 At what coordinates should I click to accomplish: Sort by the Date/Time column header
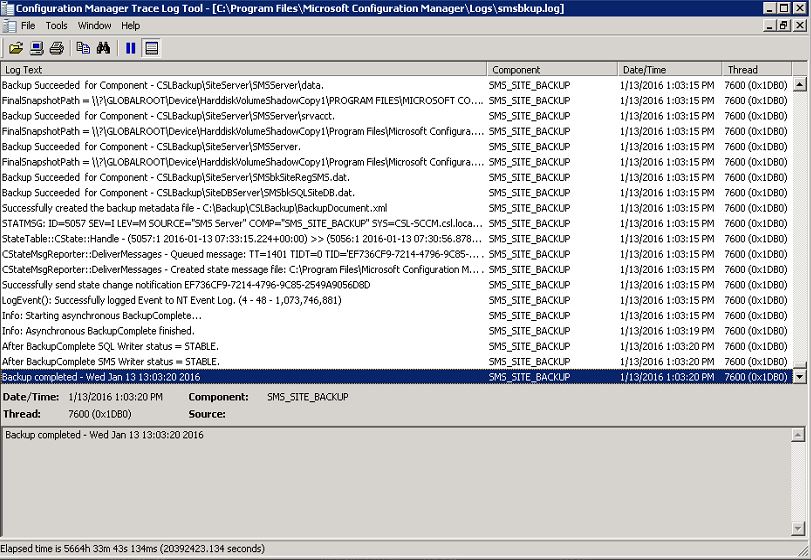click(x=670, y=69)
